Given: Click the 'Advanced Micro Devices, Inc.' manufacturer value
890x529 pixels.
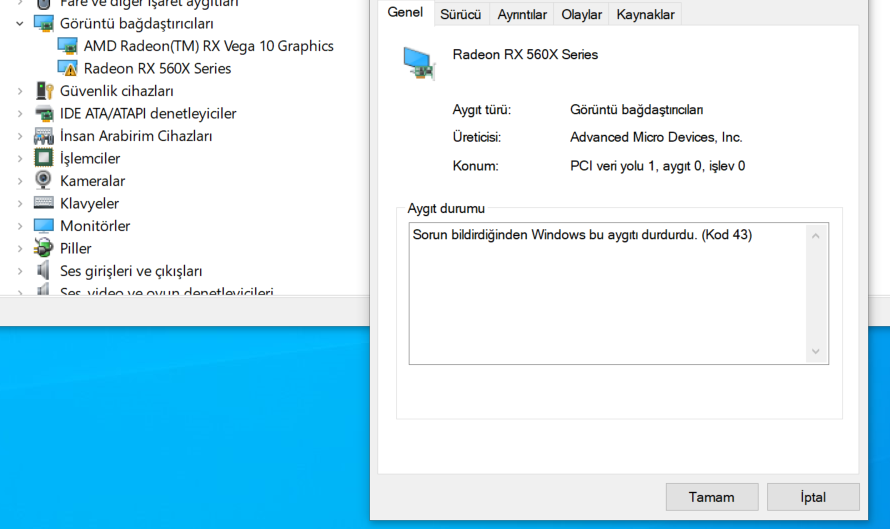Looking at the screenshot, I should tap(656, 137).
